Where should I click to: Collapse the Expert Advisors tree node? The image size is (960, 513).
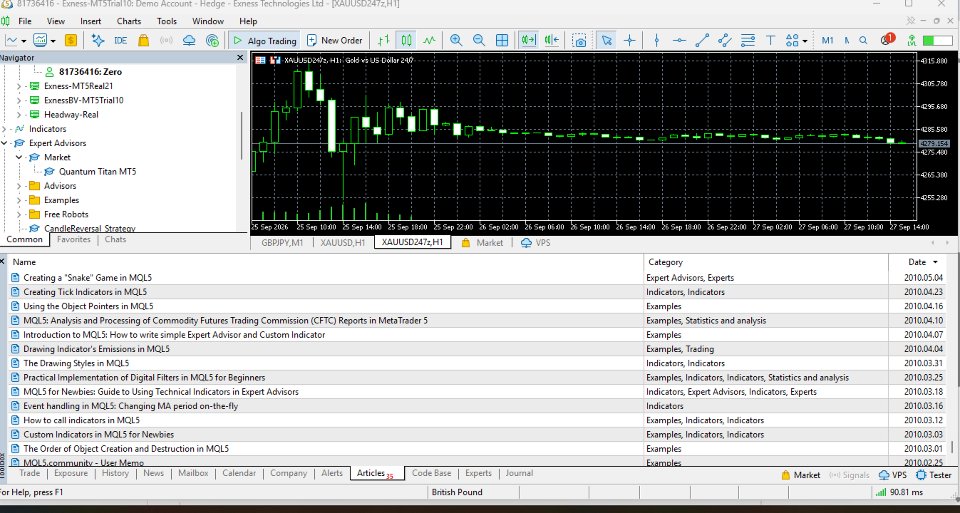4,143
